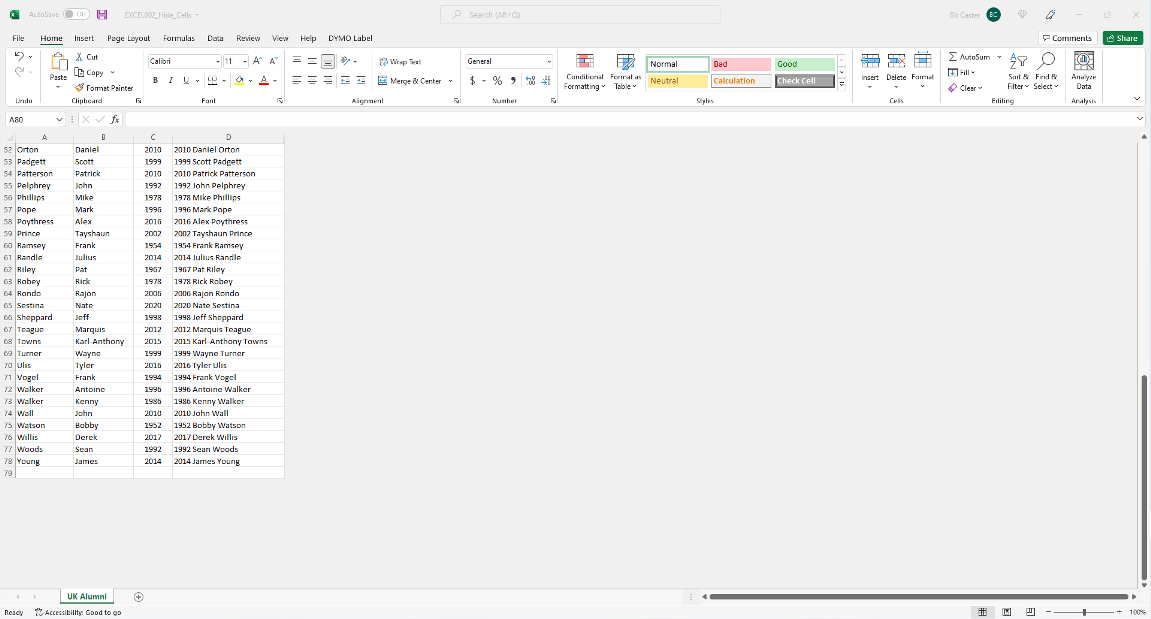
Task: Click the Comma Style icon
Action: (512, 81)
